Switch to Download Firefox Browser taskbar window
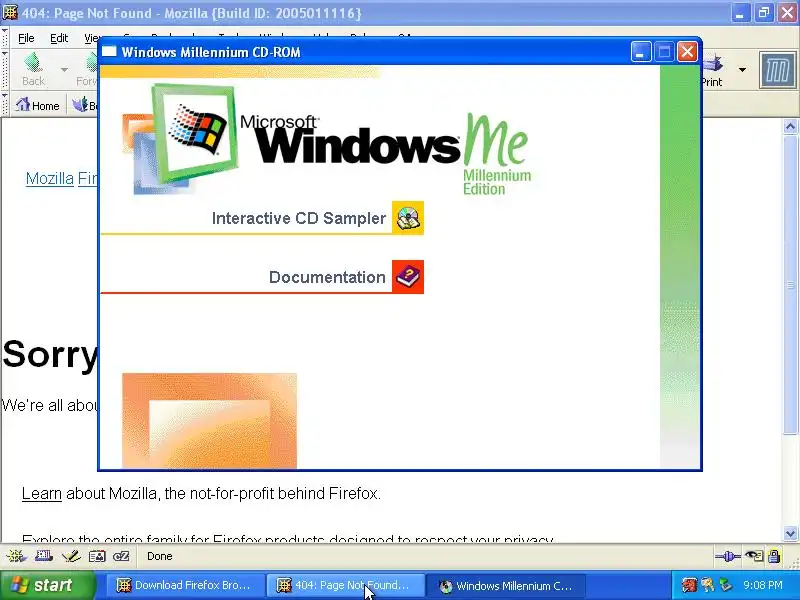800x600 pixels. (x=185, y=586)
